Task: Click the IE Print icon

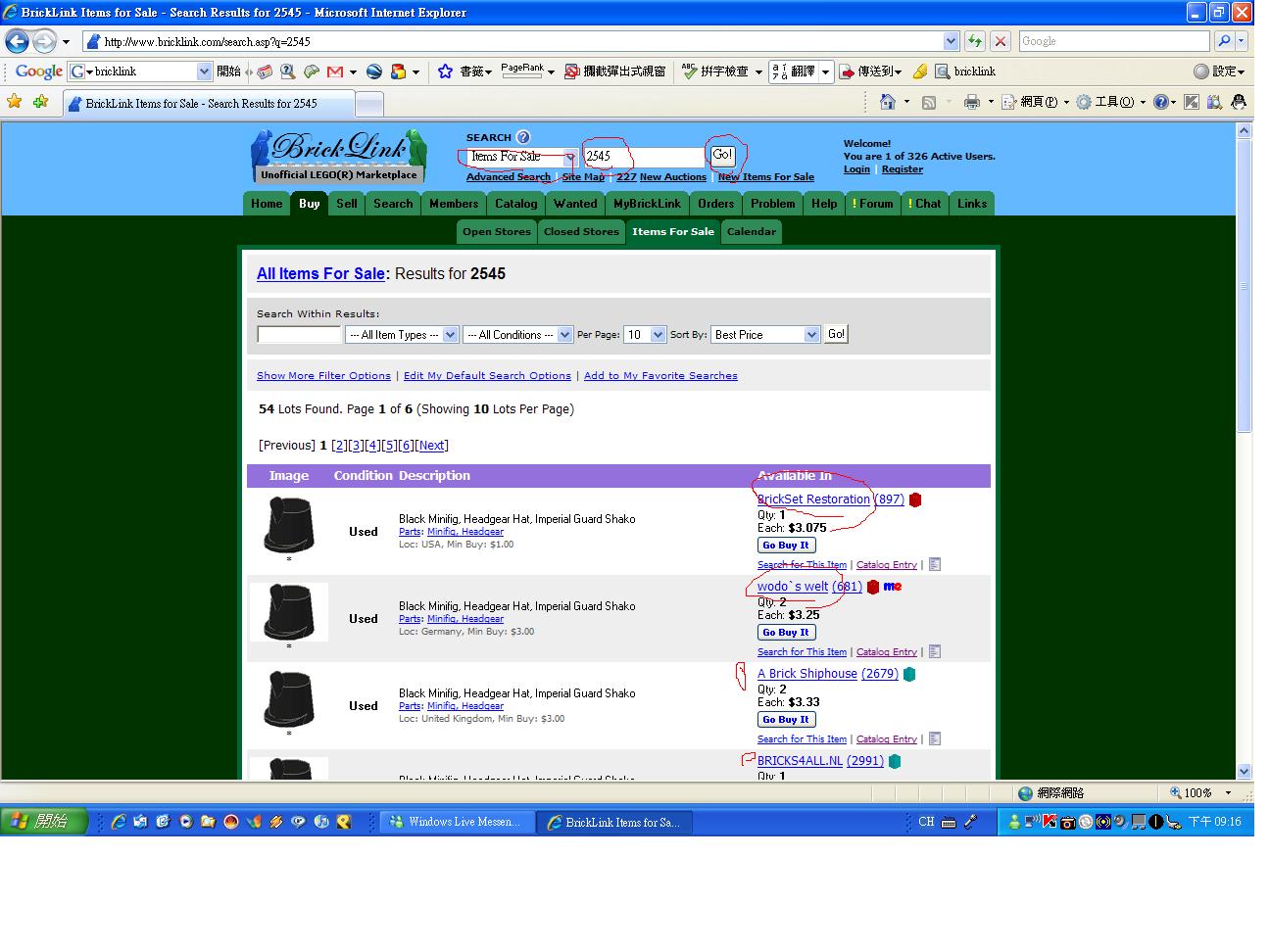Action: (971, 102)
